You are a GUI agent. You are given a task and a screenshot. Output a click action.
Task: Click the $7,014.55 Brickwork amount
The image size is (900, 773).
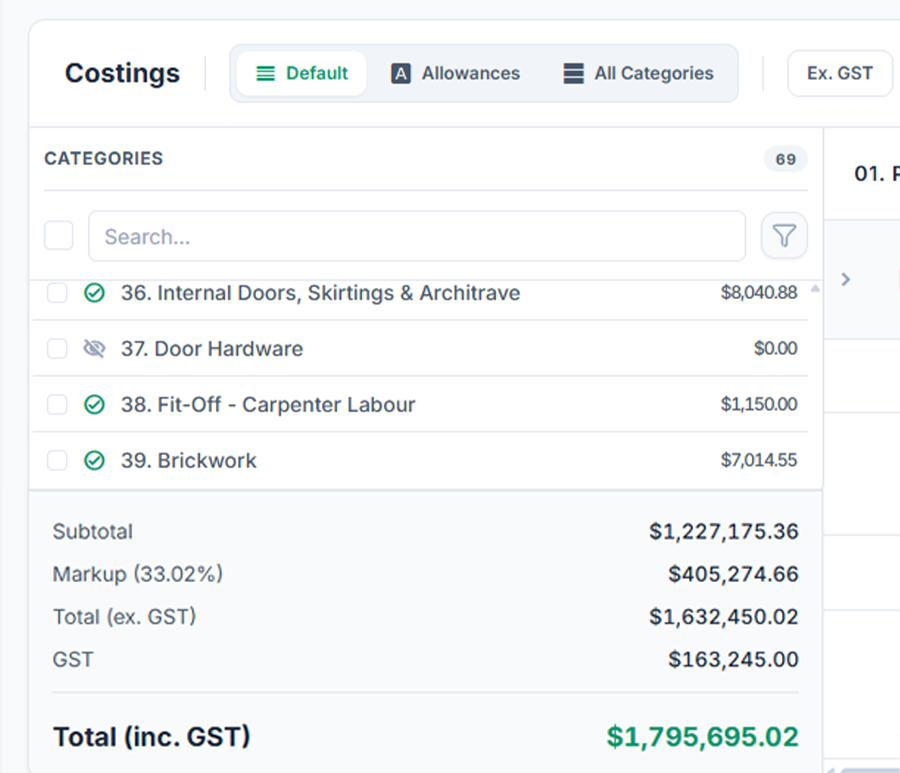[759, 460]
